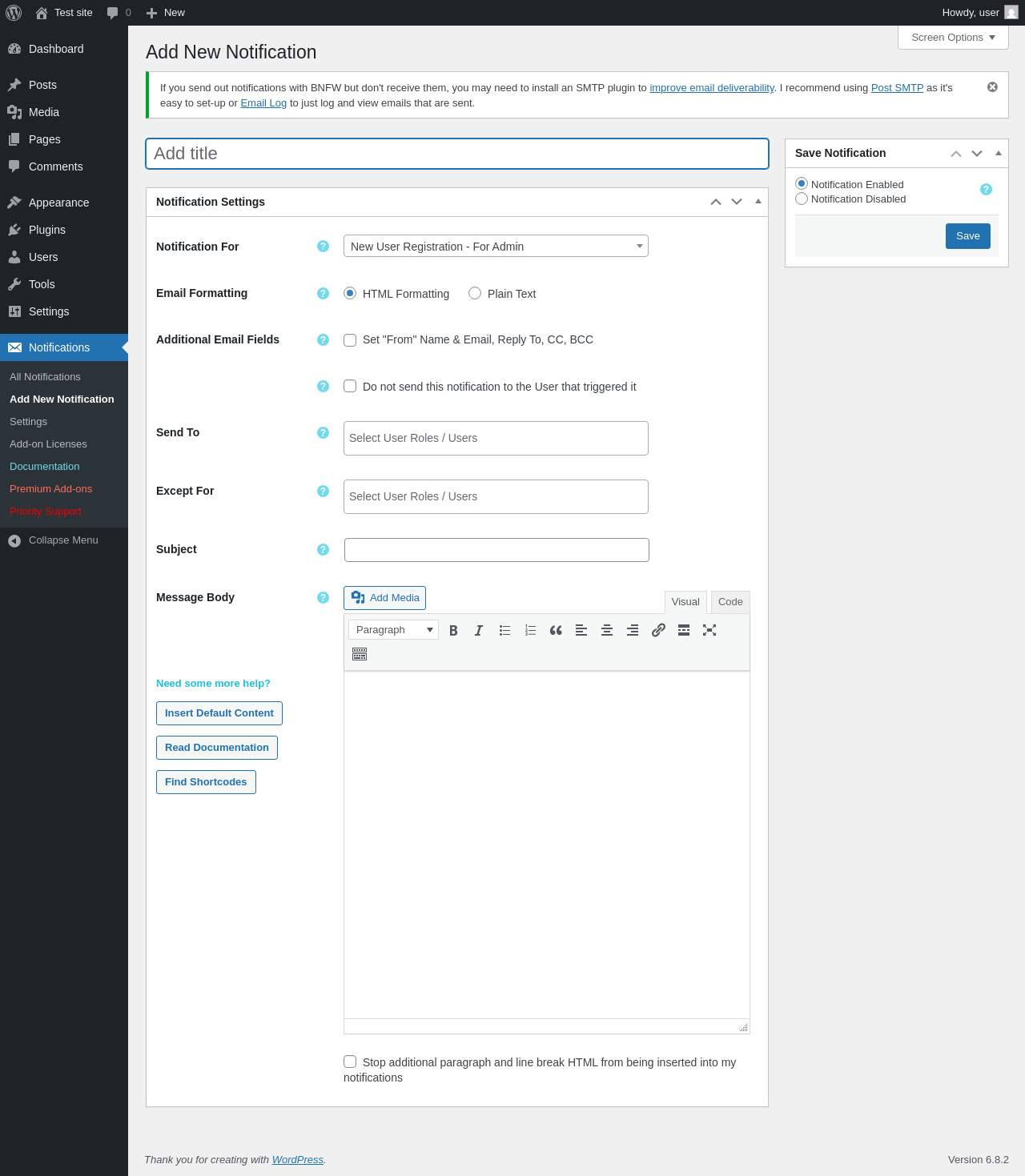This screenshot has width=1025, height=1176.
Task: Click the Subject input field
Action: click(496, 550)
